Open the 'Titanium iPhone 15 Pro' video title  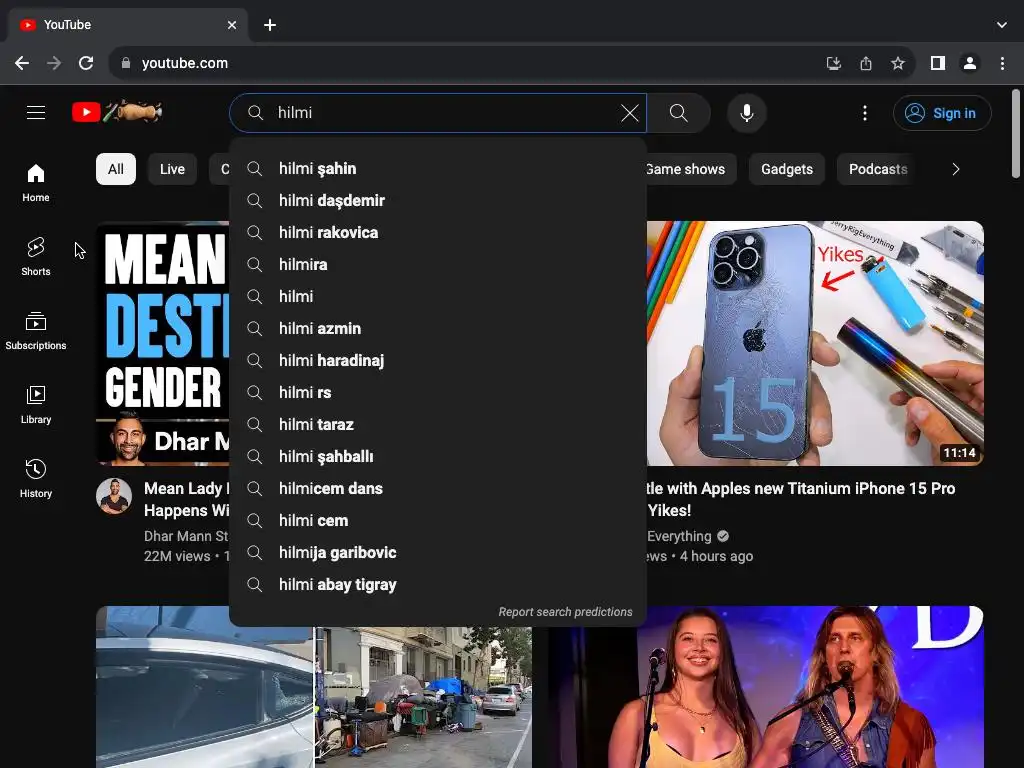(x=801, y=499)
